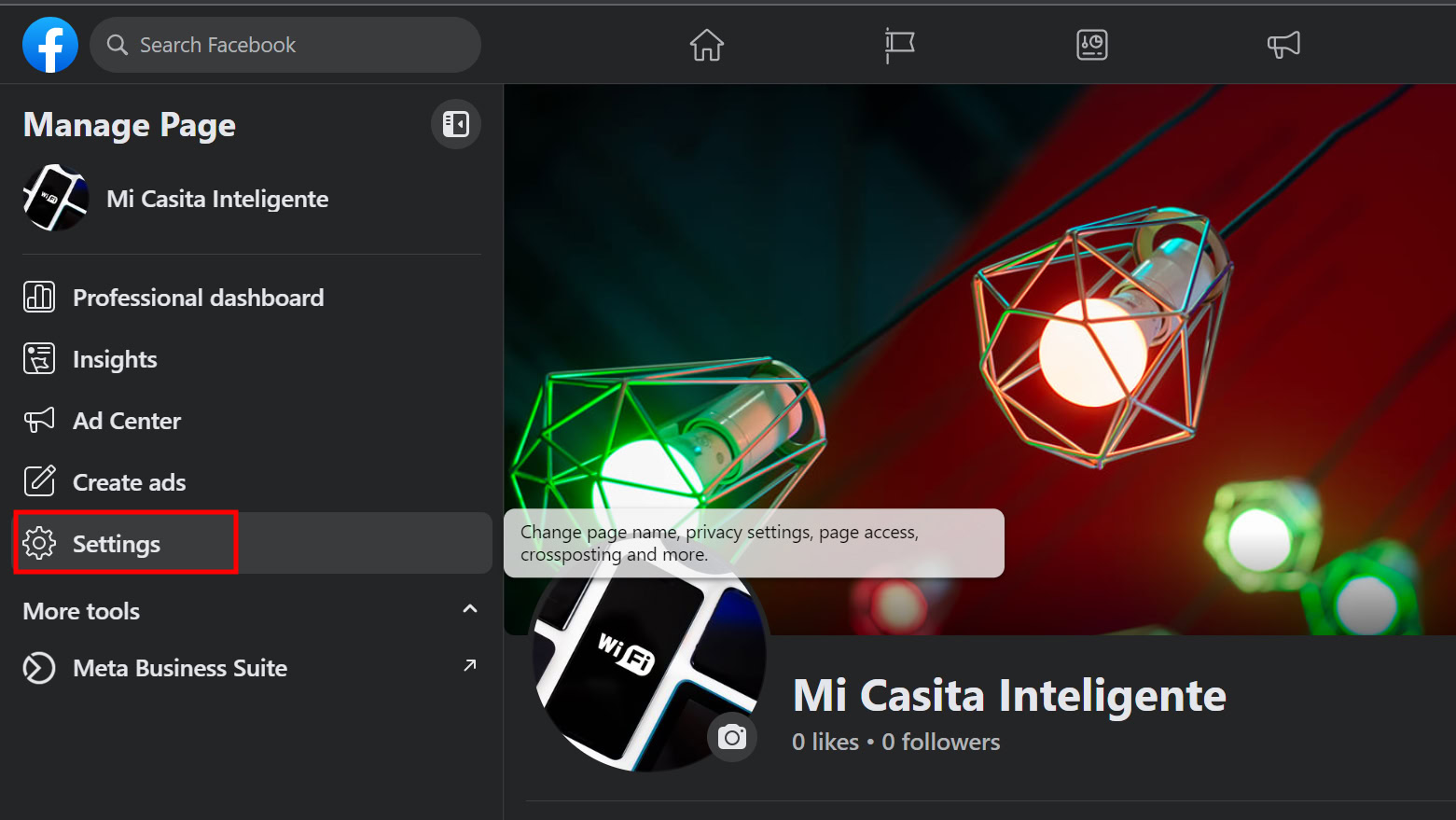Collapse the More tools section
This screenshot has width=1456, height=820.
470,609
